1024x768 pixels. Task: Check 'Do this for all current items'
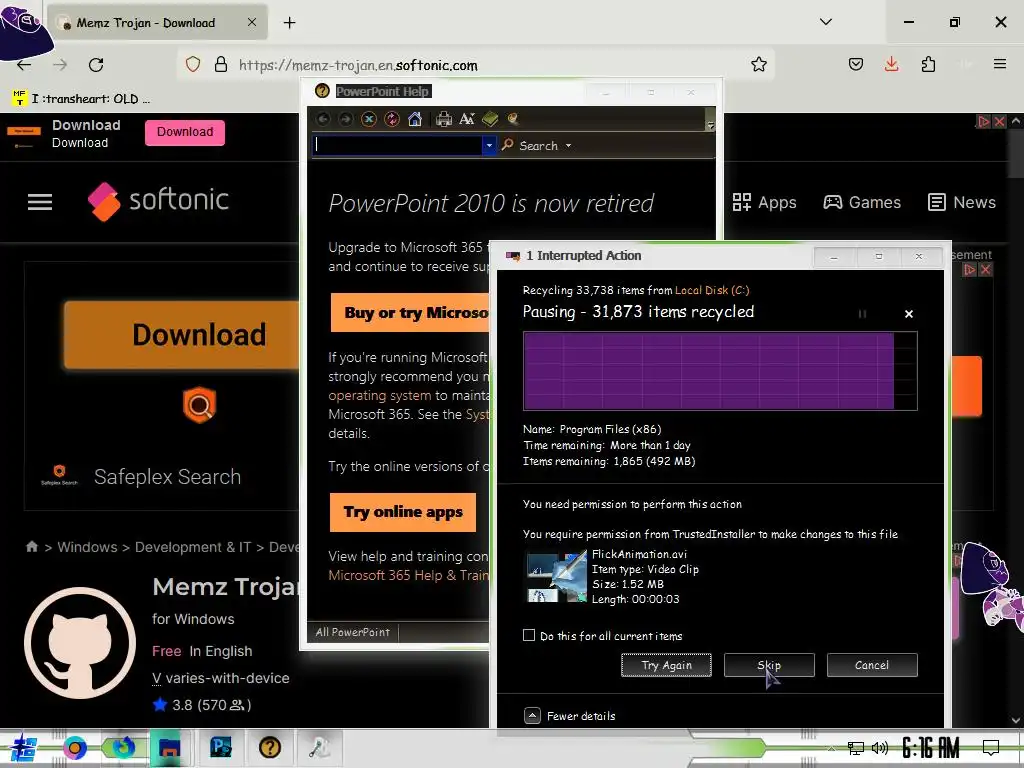tap(529, 635)
